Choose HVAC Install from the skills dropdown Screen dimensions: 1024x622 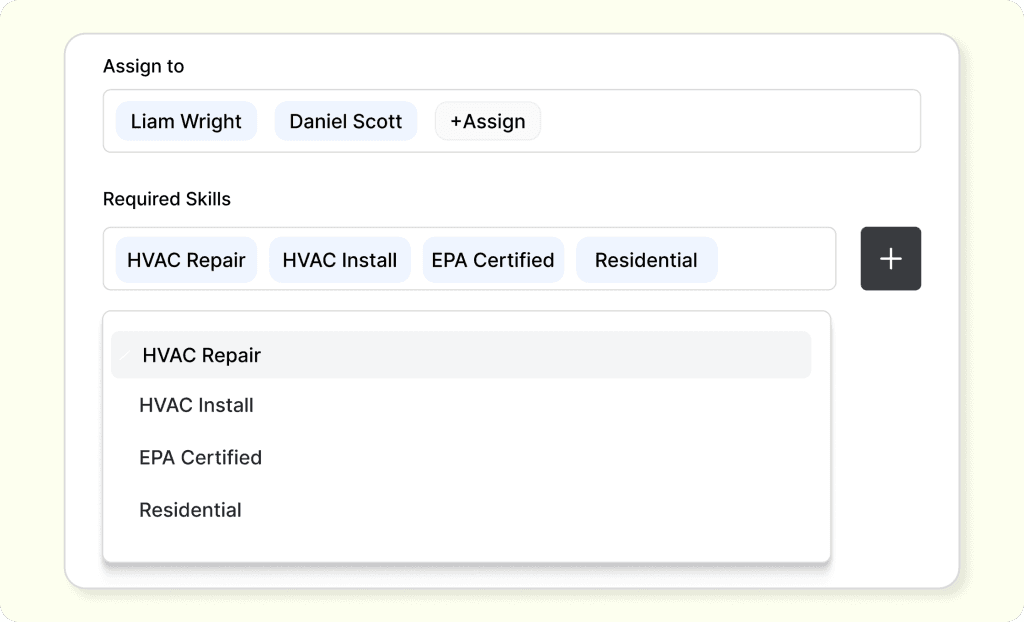196,405
